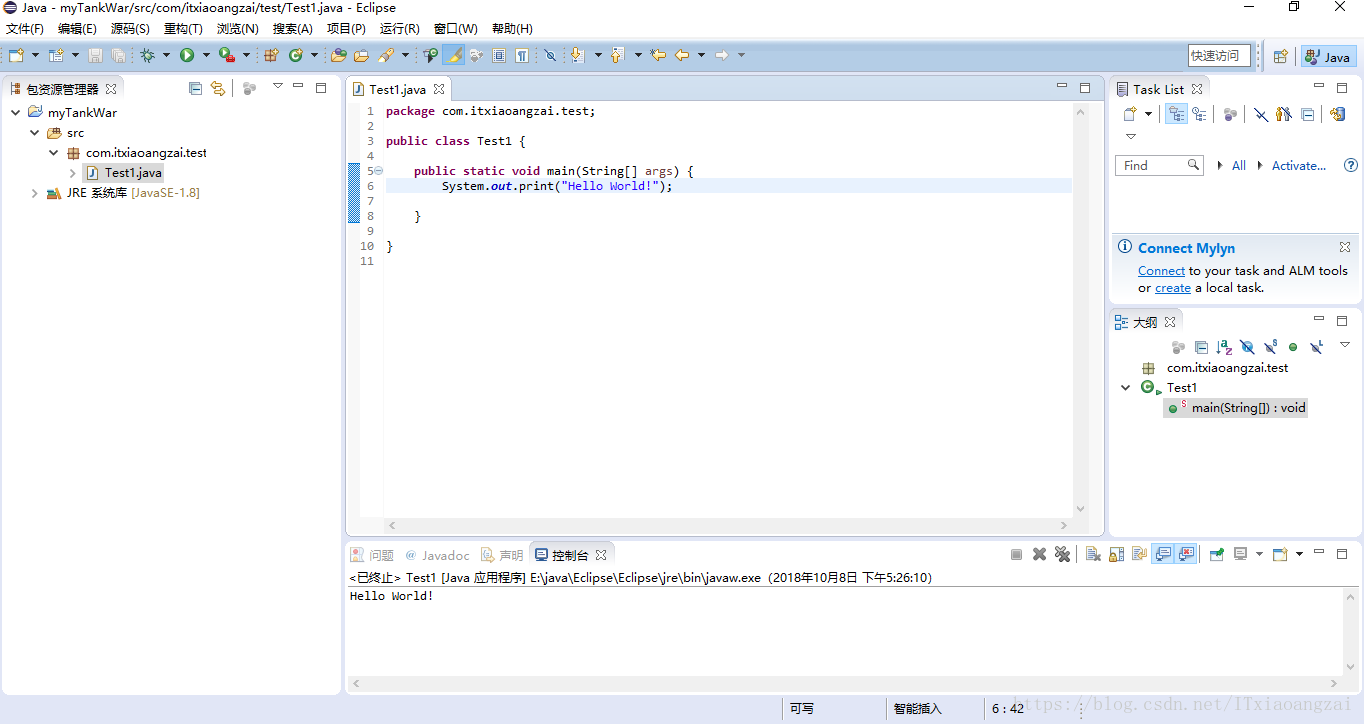Click the Run Last Tool external tools icon
1364x724 pixels.
(227, 56)
